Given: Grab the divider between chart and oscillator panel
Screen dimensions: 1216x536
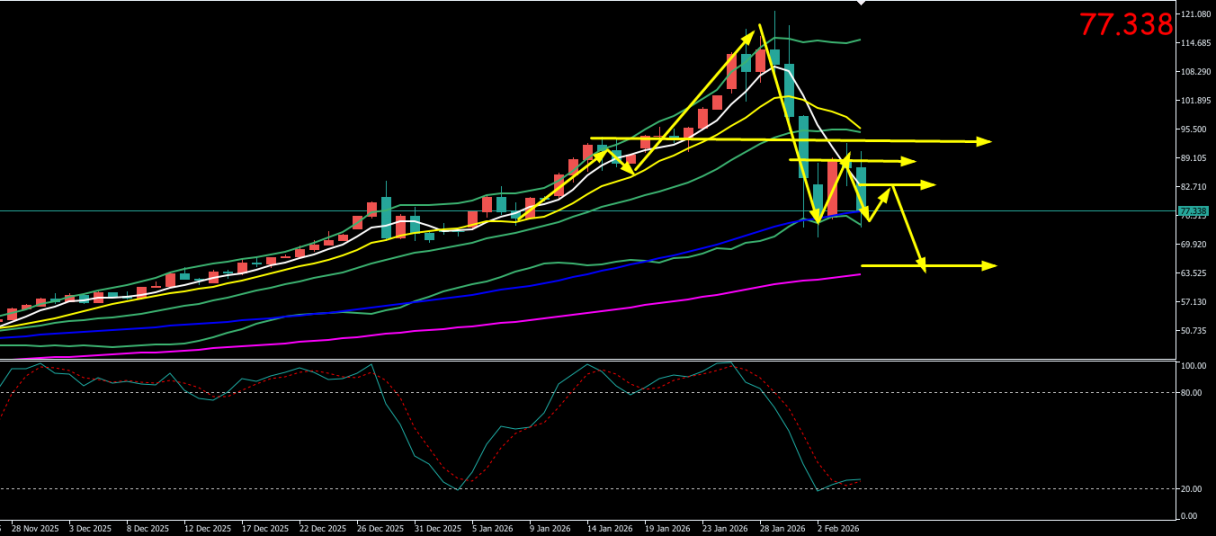Looking at the screenshot, I should pyautogui.click(x=600, y=359).
